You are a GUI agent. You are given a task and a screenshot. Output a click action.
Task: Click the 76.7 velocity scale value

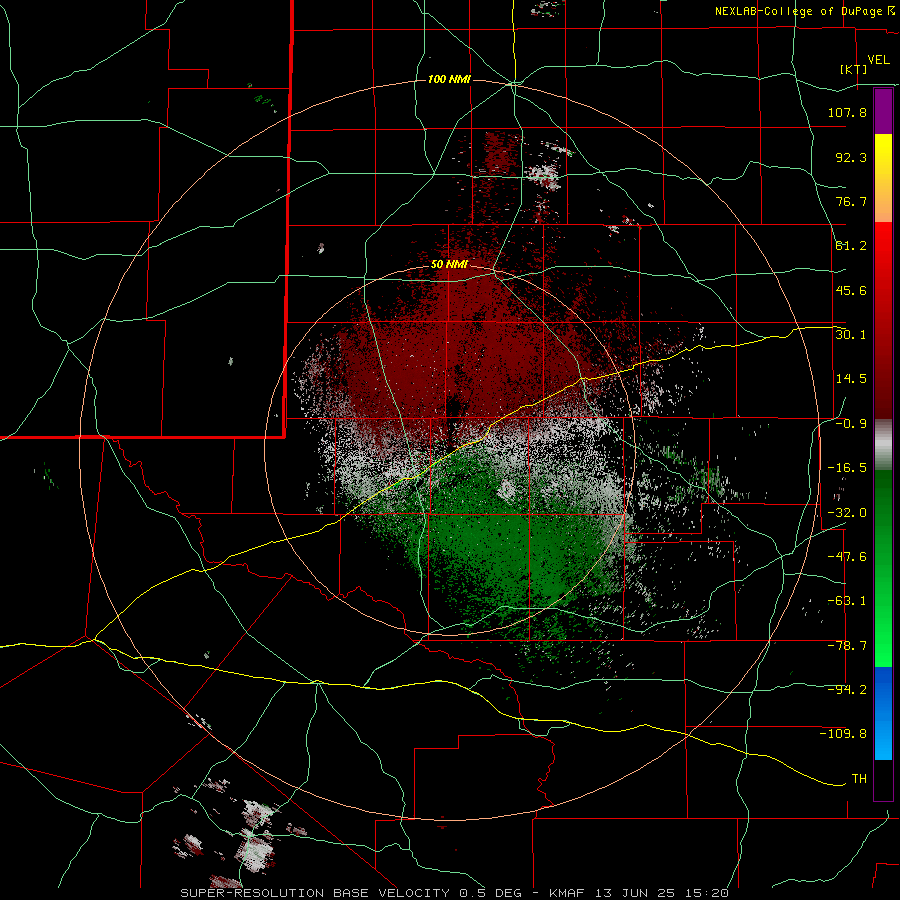coord(851,201)
